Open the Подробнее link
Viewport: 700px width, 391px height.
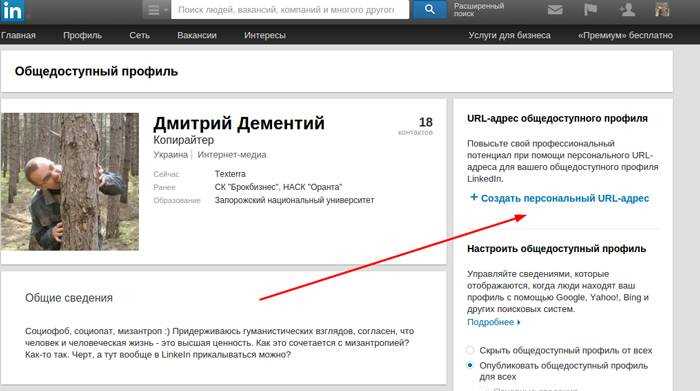click(493, 322)
